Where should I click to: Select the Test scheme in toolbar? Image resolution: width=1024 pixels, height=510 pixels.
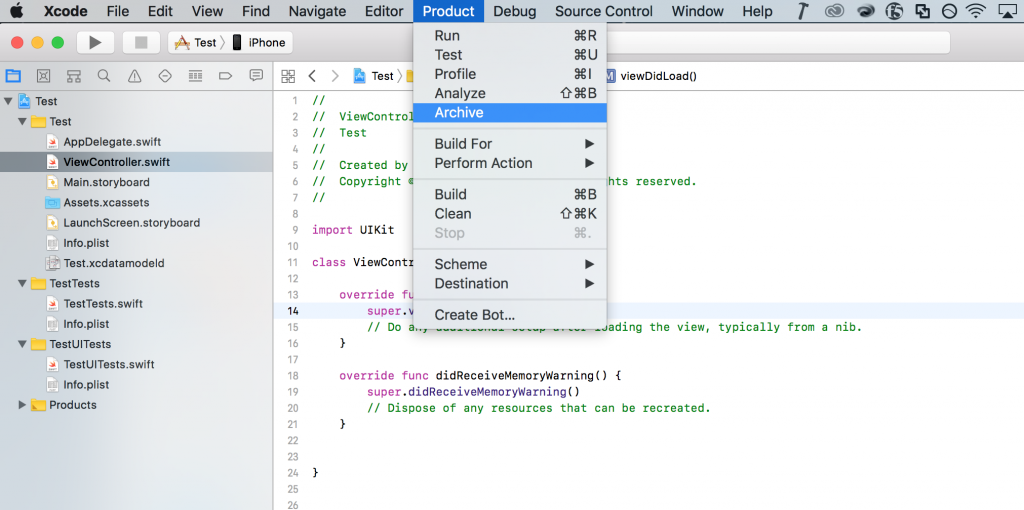[x=197, y=42]
